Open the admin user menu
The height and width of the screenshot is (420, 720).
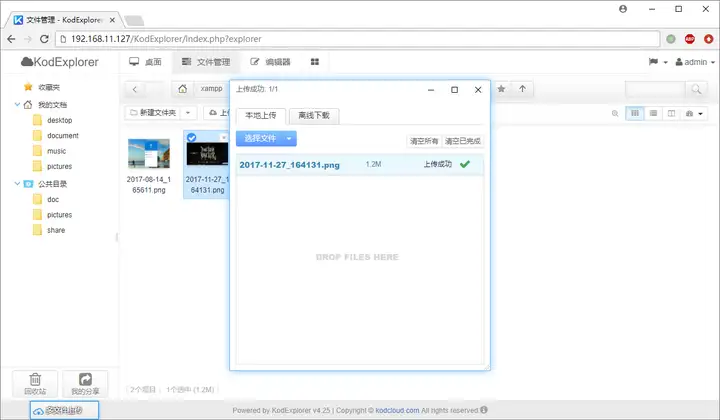(x=695, y=62)
